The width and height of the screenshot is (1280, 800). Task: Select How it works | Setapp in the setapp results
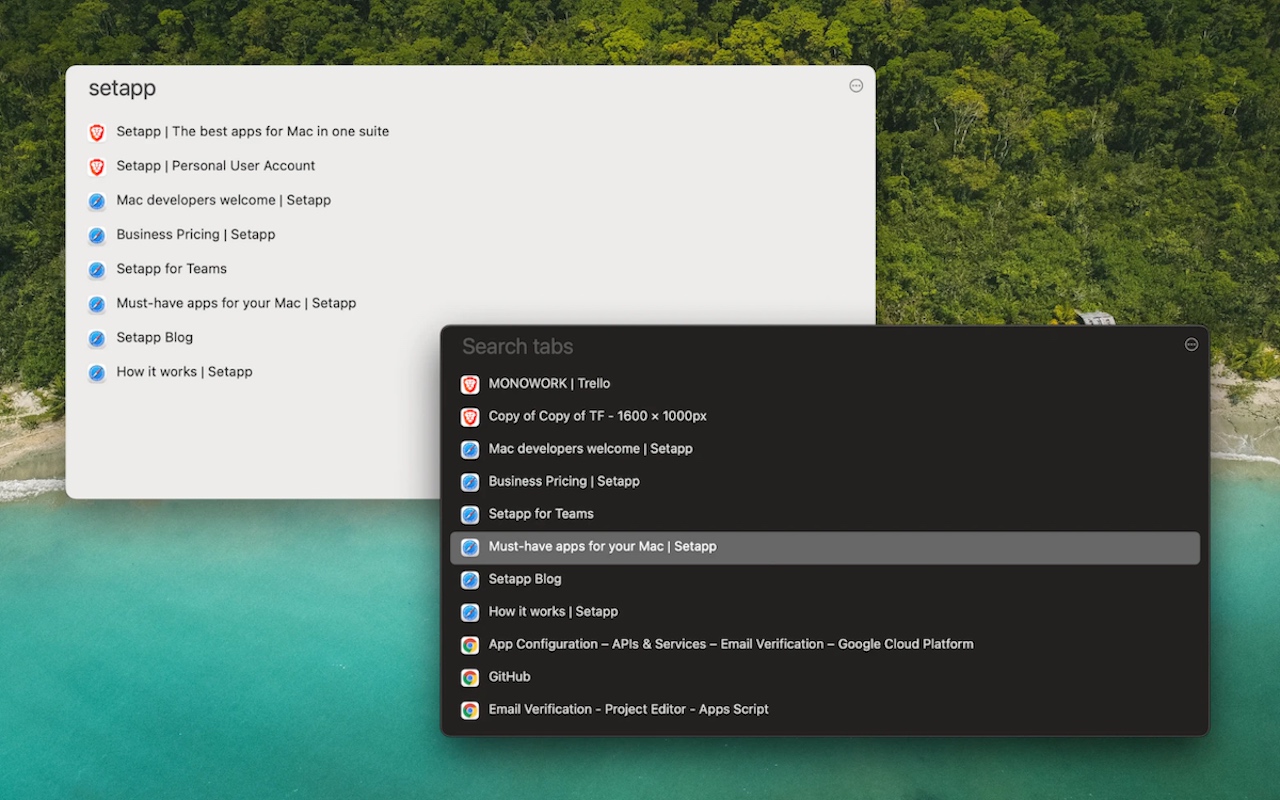(185, 371)
